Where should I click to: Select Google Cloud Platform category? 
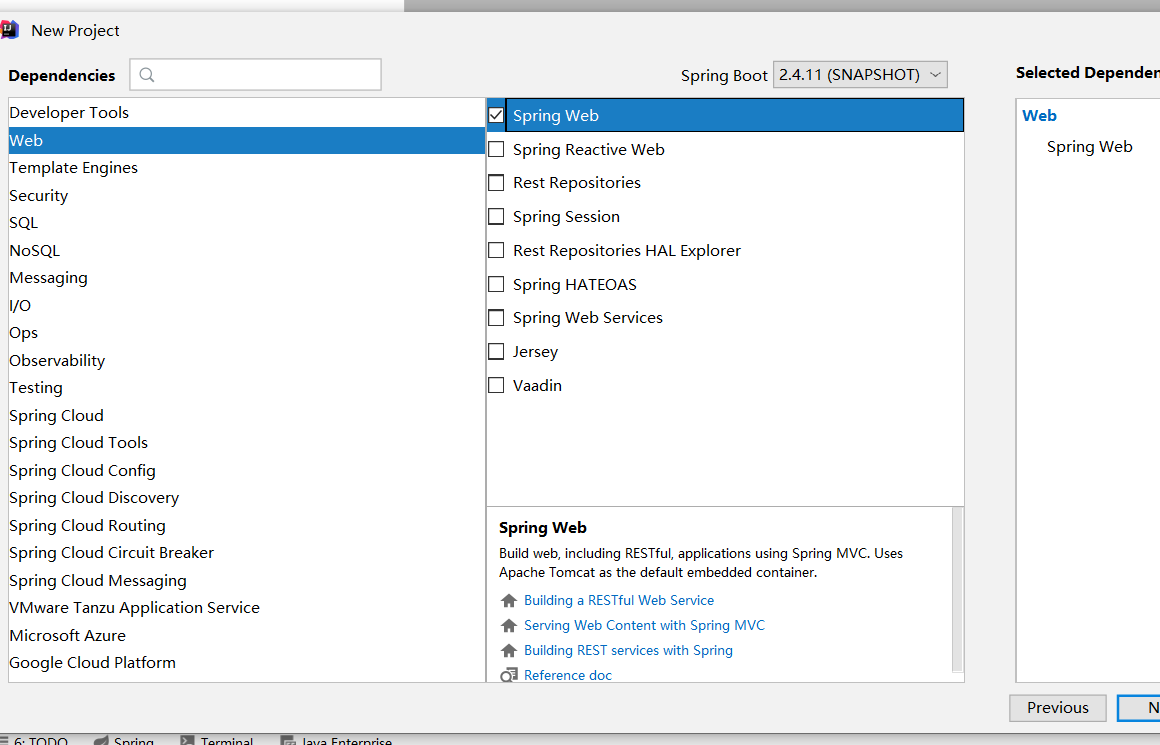click(x=246, y=664)
